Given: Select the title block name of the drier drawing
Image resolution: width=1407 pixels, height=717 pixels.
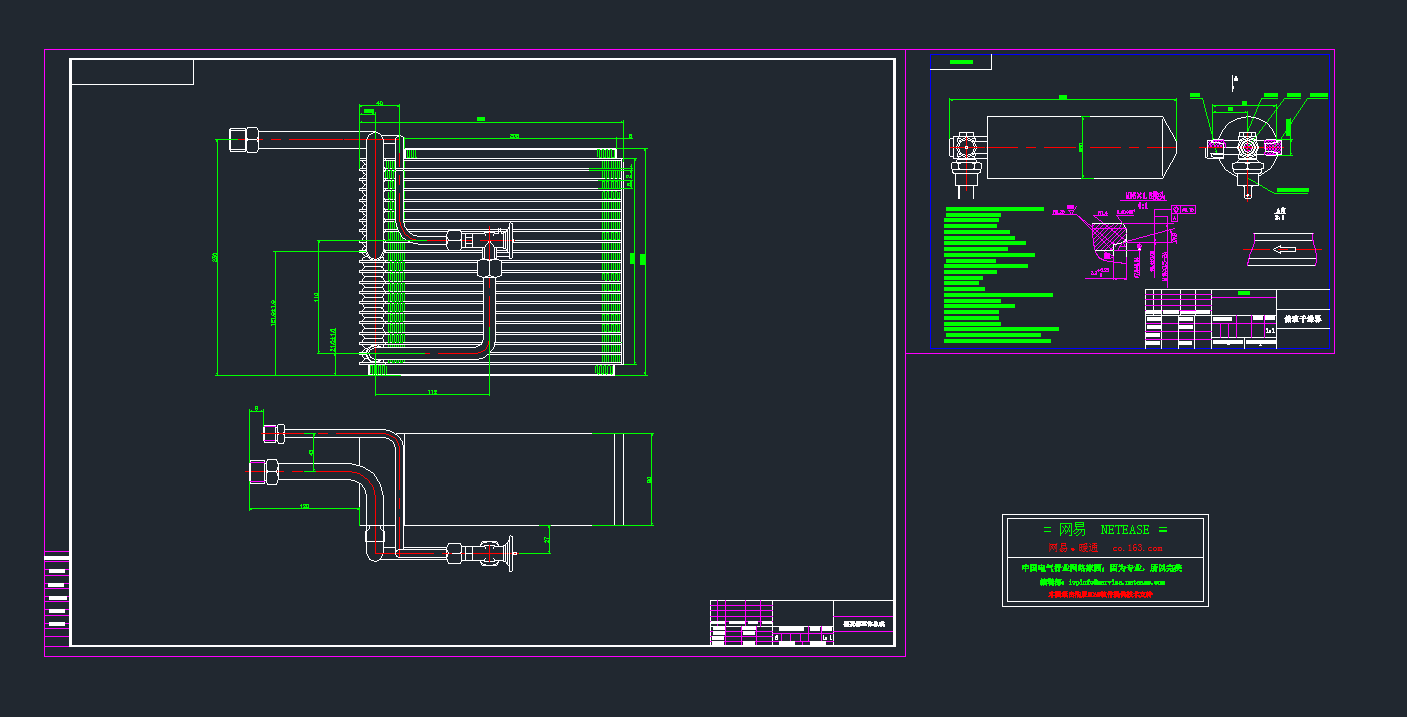Looking at the screenshot, I should pos(1304,320).
